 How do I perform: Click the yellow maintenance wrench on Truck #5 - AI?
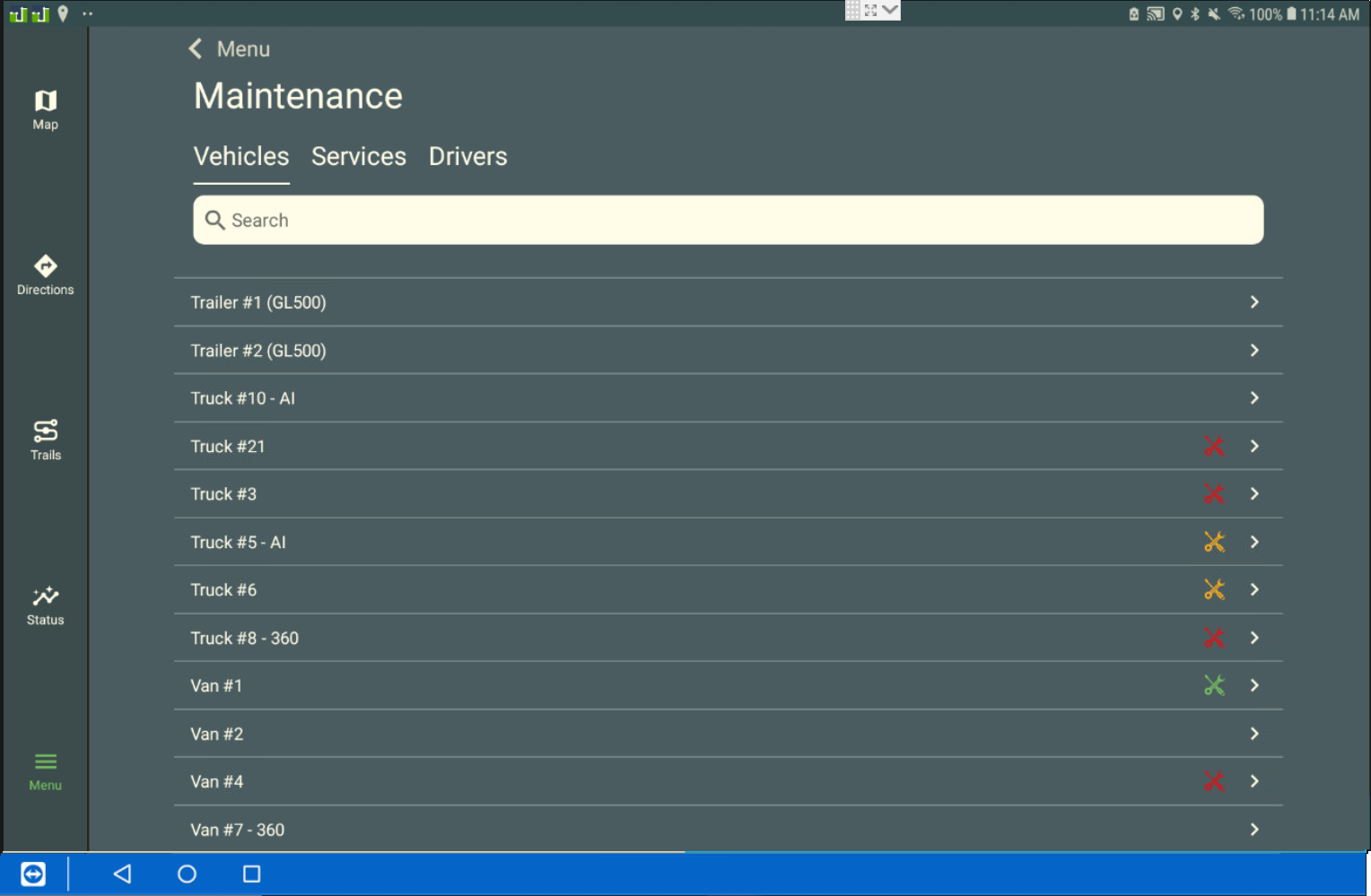(1215, 542)
